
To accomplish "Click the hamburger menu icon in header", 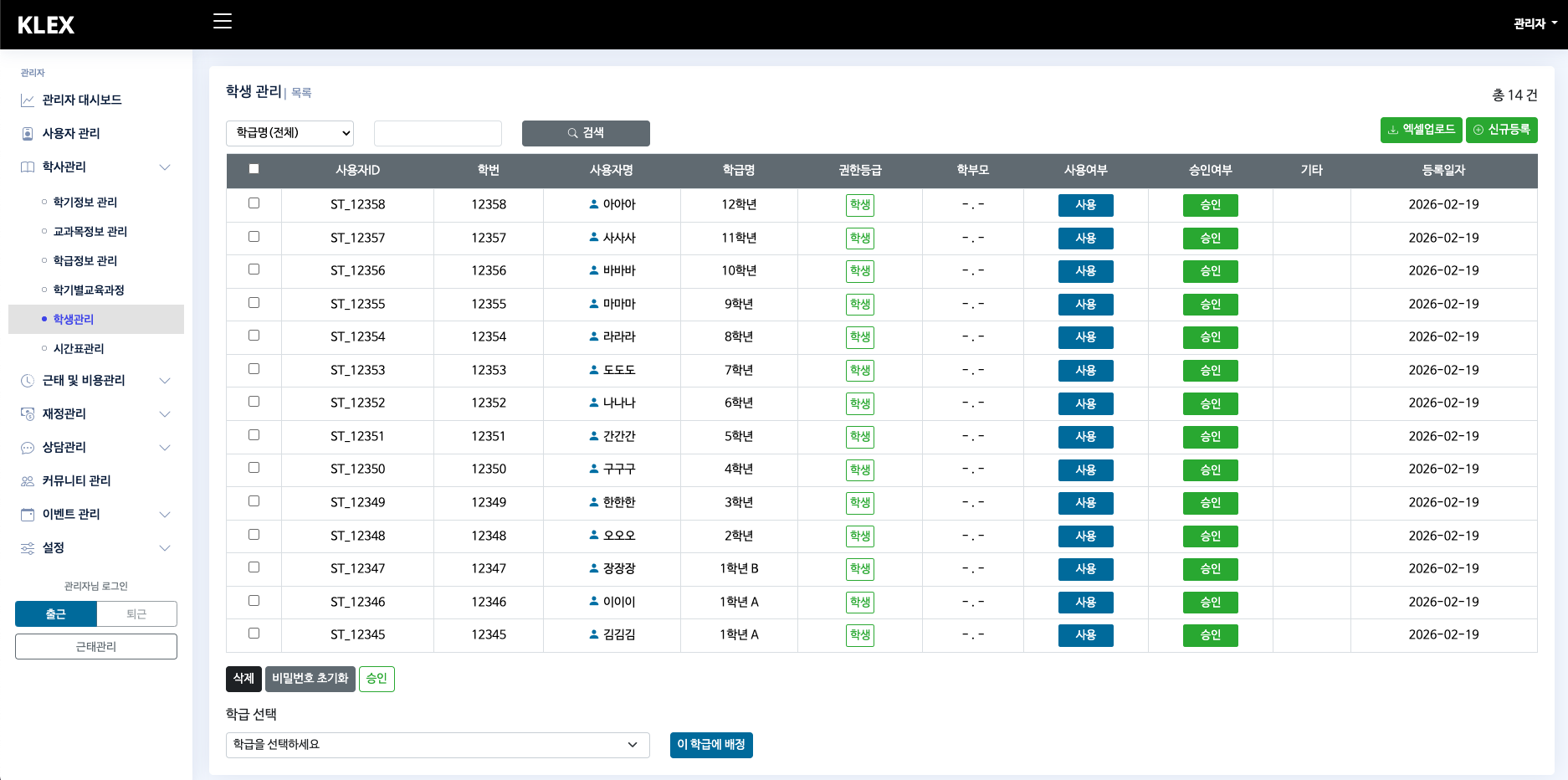I will pos(223,22).
